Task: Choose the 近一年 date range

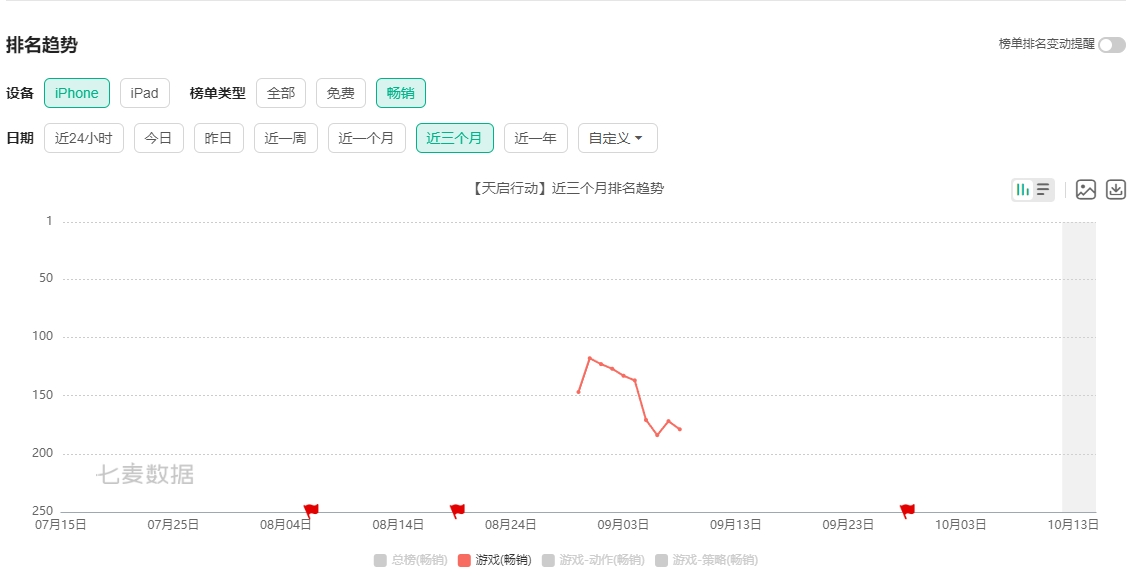Action: tap(535, 138)
